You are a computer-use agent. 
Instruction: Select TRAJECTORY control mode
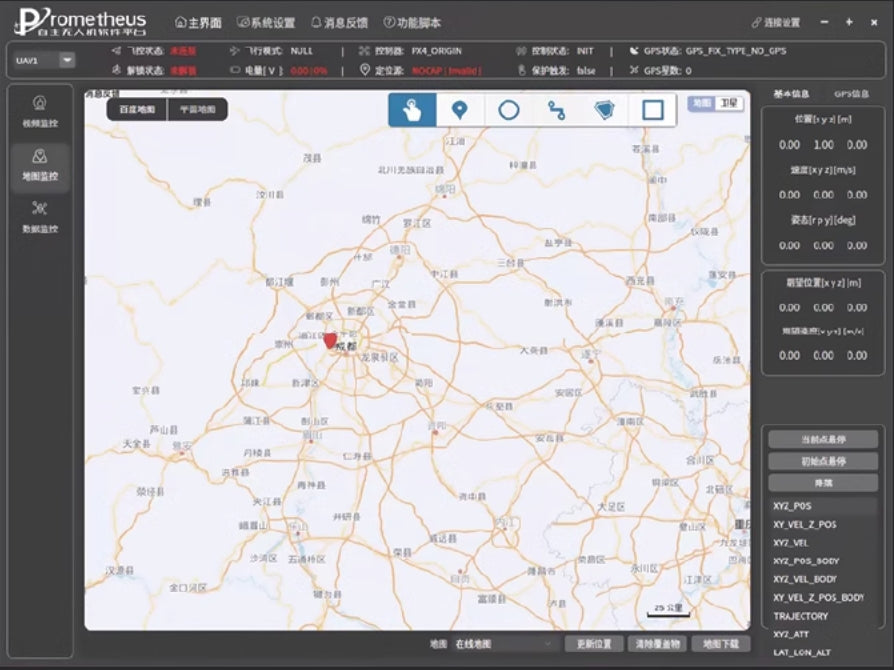click(x=823, y=616)
